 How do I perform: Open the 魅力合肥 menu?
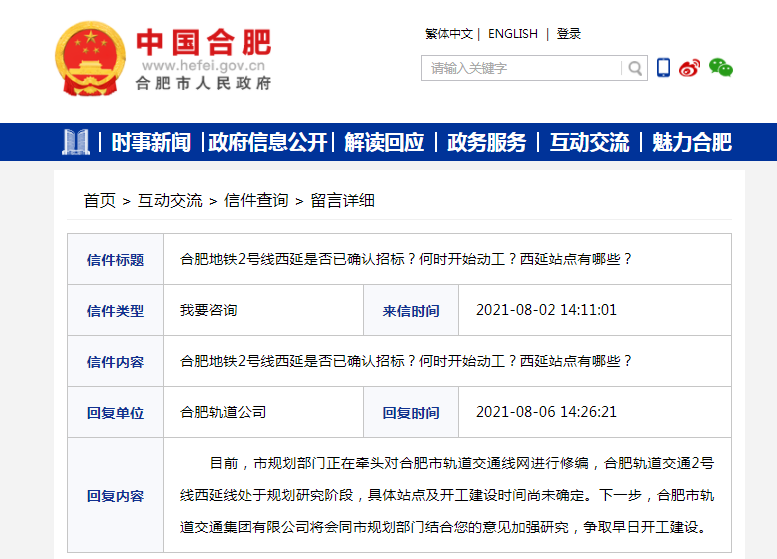[x=692, y=142]
